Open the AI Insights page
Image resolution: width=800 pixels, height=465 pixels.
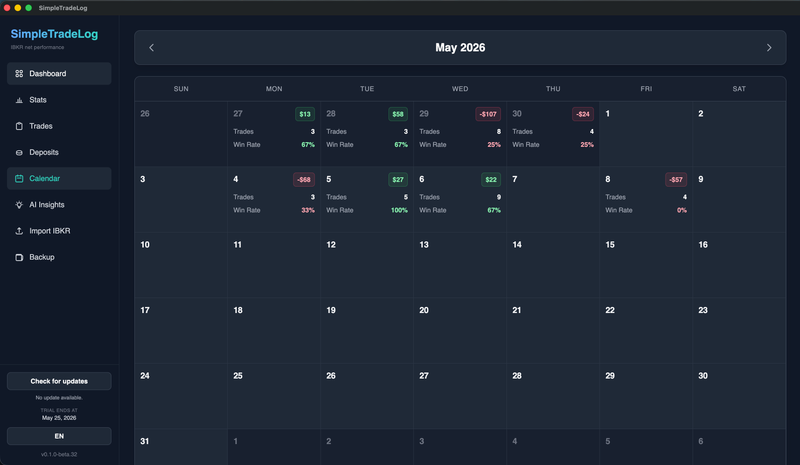(x=59, y=205)
